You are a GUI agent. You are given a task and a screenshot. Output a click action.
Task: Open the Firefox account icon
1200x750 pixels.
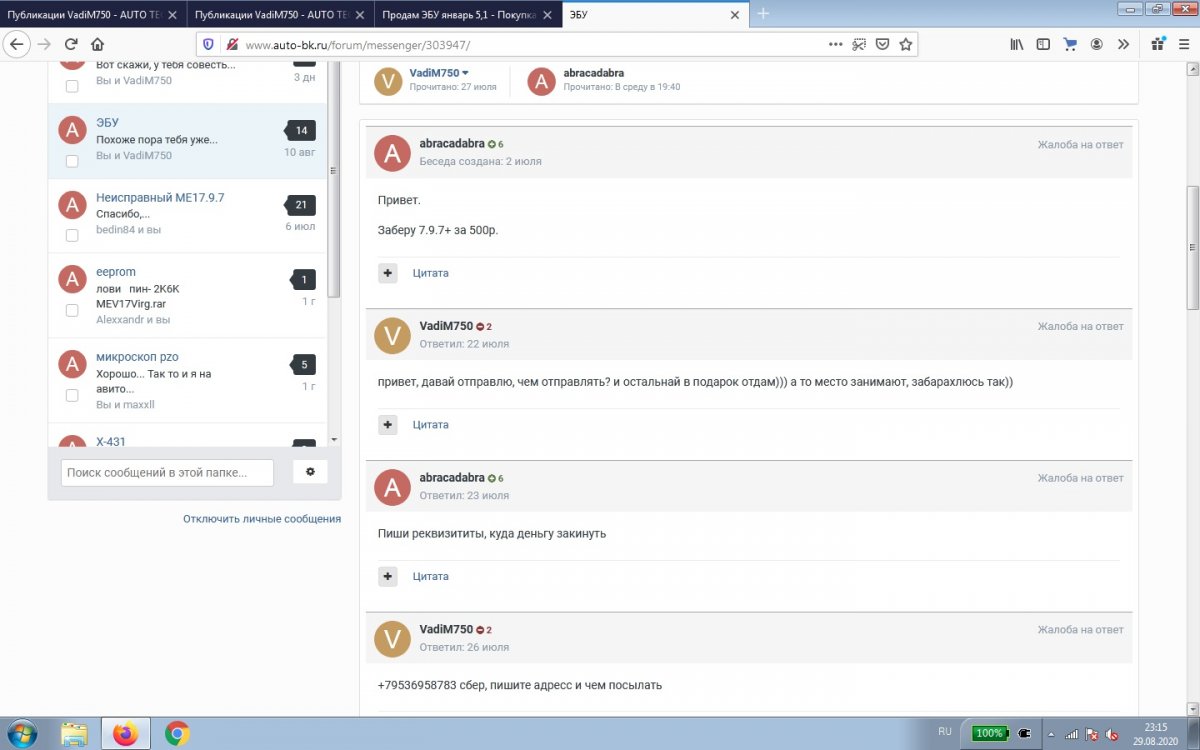click(x=1097, y=44)
